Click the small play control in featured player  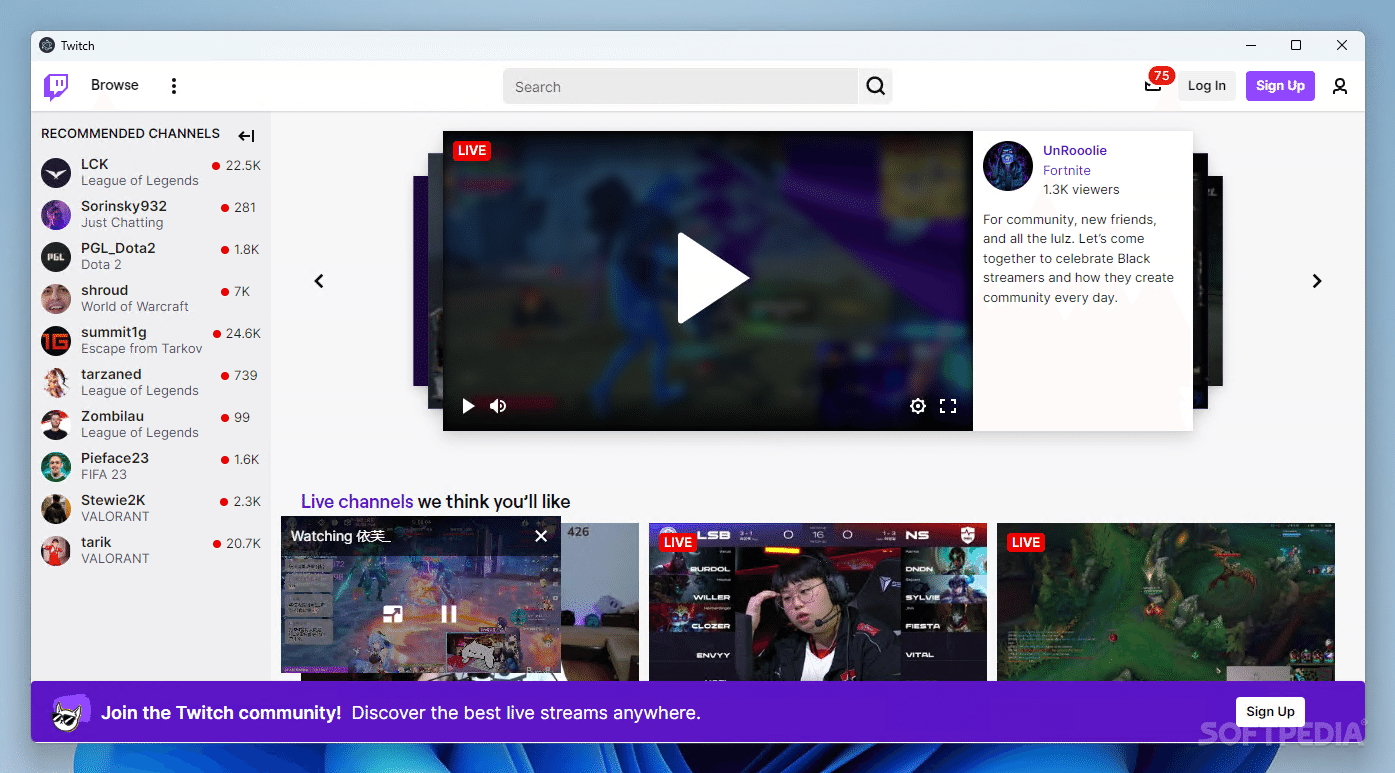(x=468, y=405)
